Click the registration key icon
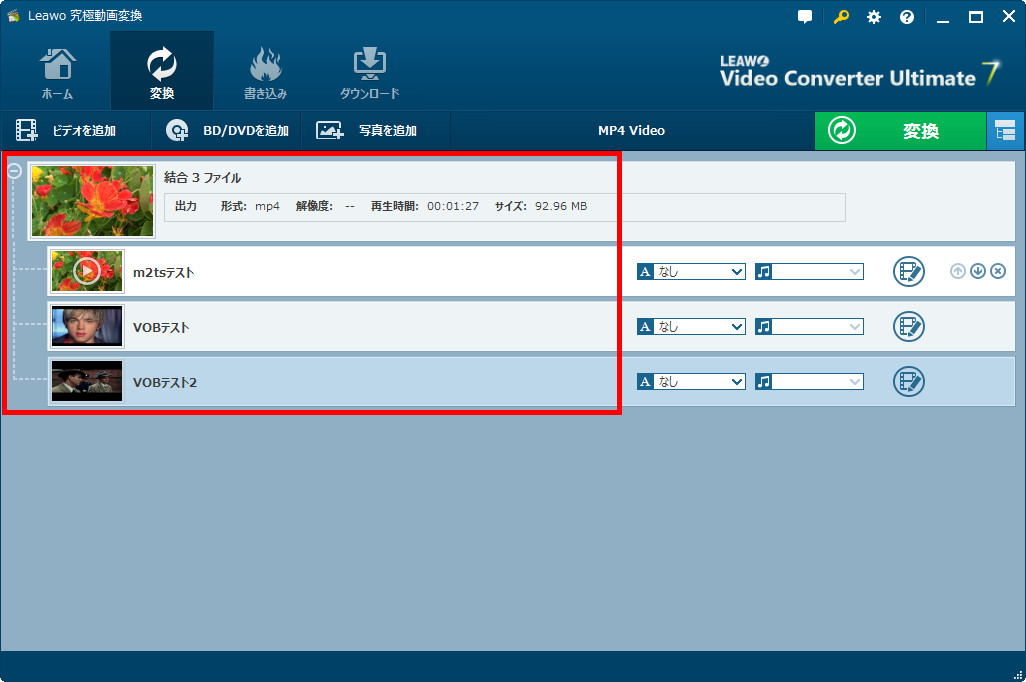The height and width of the screenshot is (682, 1026). coord(841,17)
